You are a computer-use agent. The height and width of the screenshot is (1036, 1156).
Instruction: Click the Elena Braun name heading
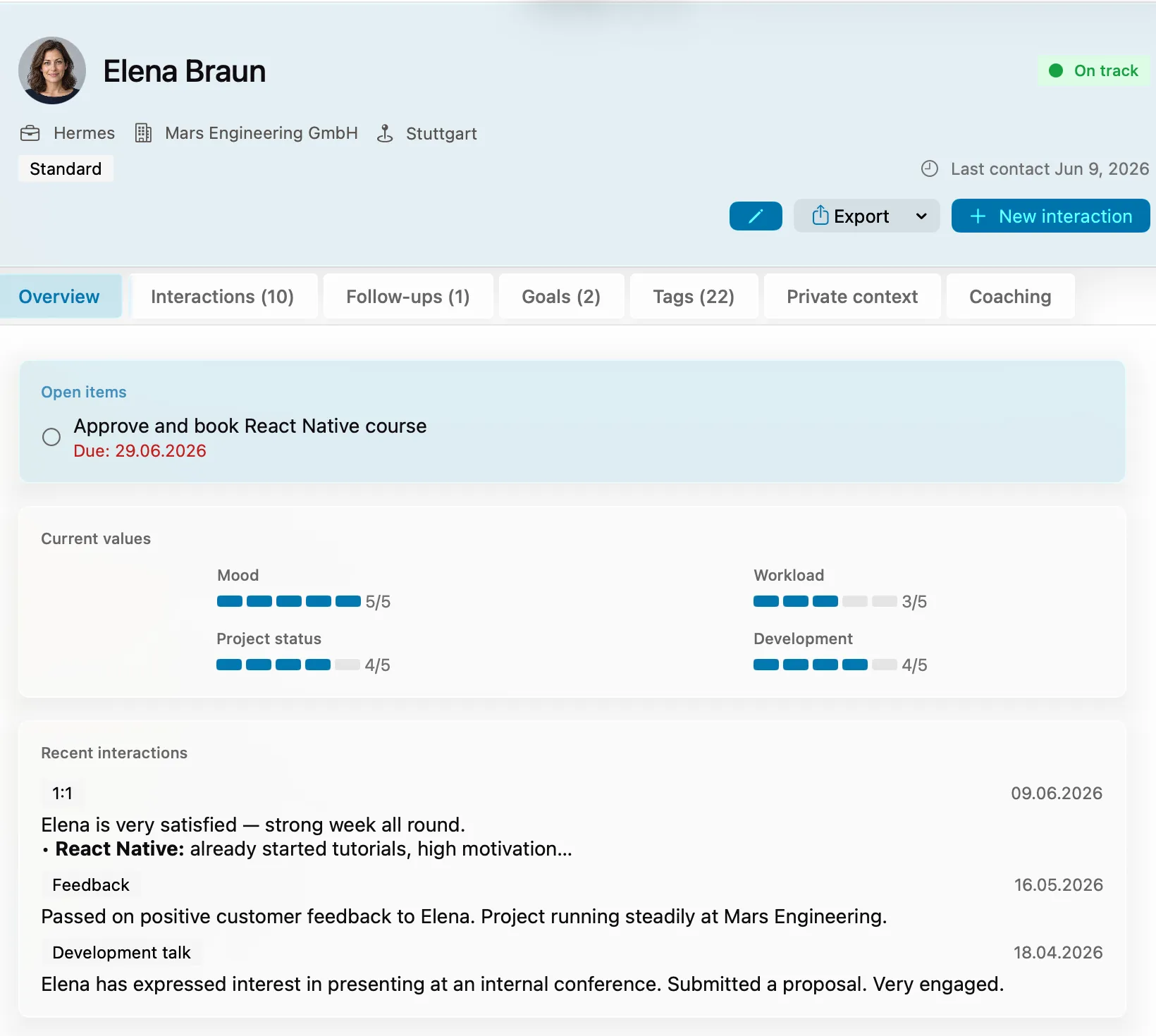tap(185, 71)
